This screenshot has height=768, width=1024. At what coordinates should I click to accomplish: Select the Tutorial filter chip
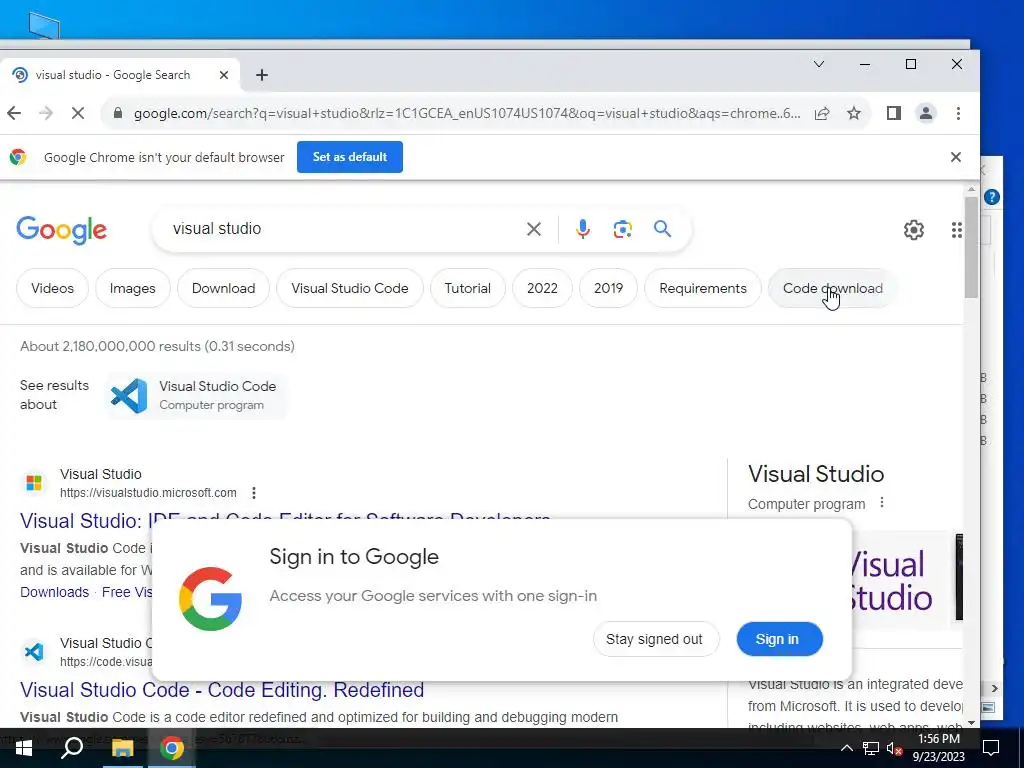click(x=468, y=288)
